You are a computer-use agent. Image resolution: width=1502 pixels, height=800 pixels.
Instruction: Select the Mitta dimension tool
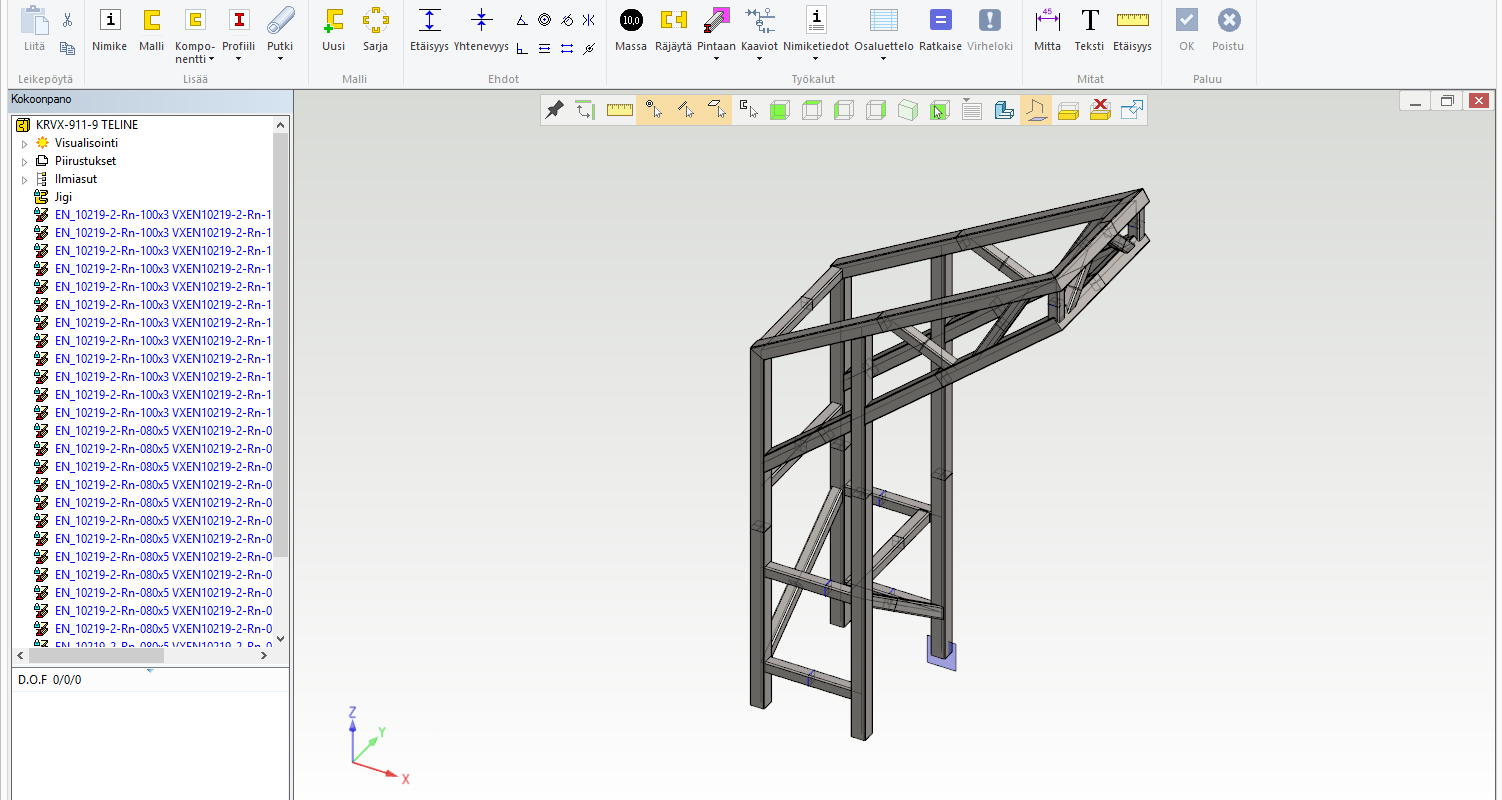(x=1047, y=28)
